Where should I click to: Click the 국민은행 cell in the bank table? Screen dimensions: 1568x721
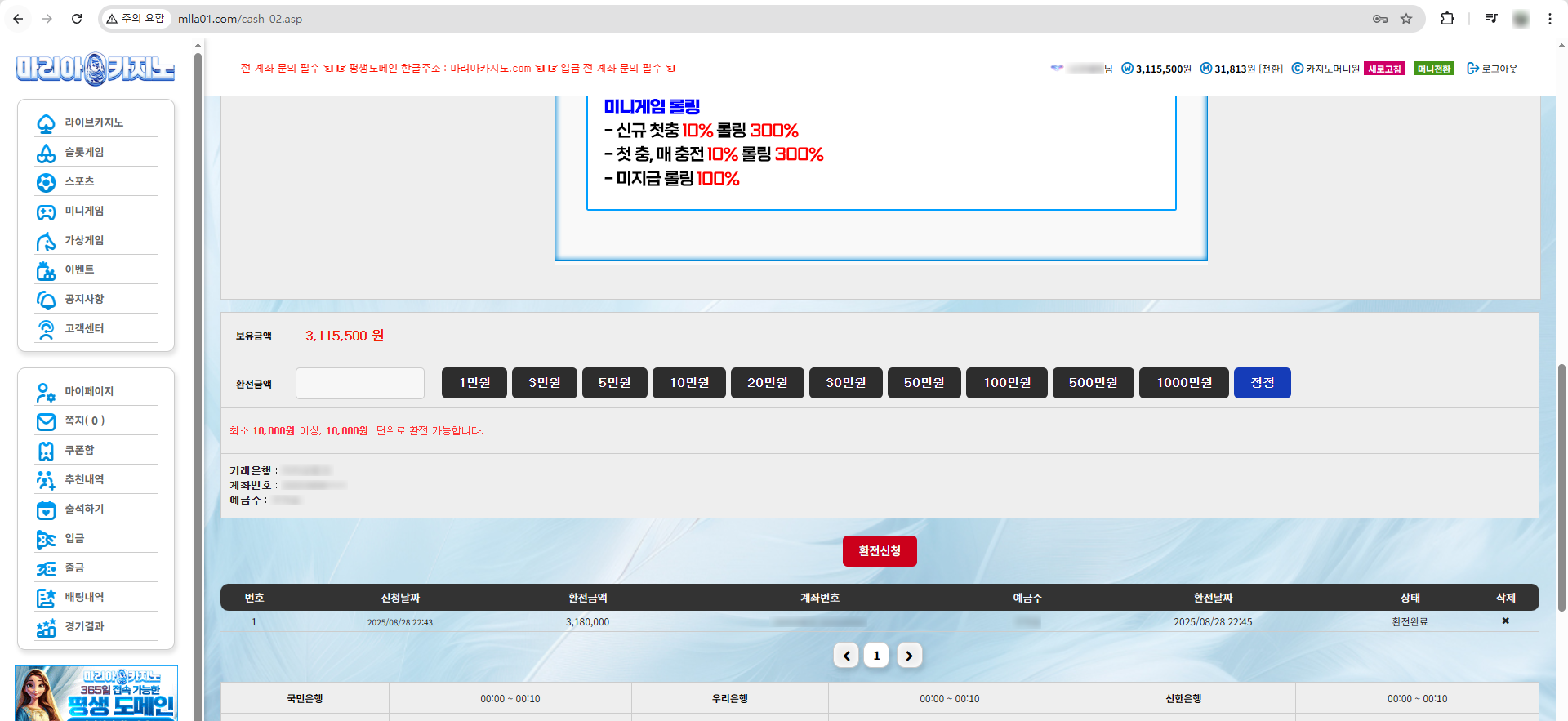click(305, 699)
